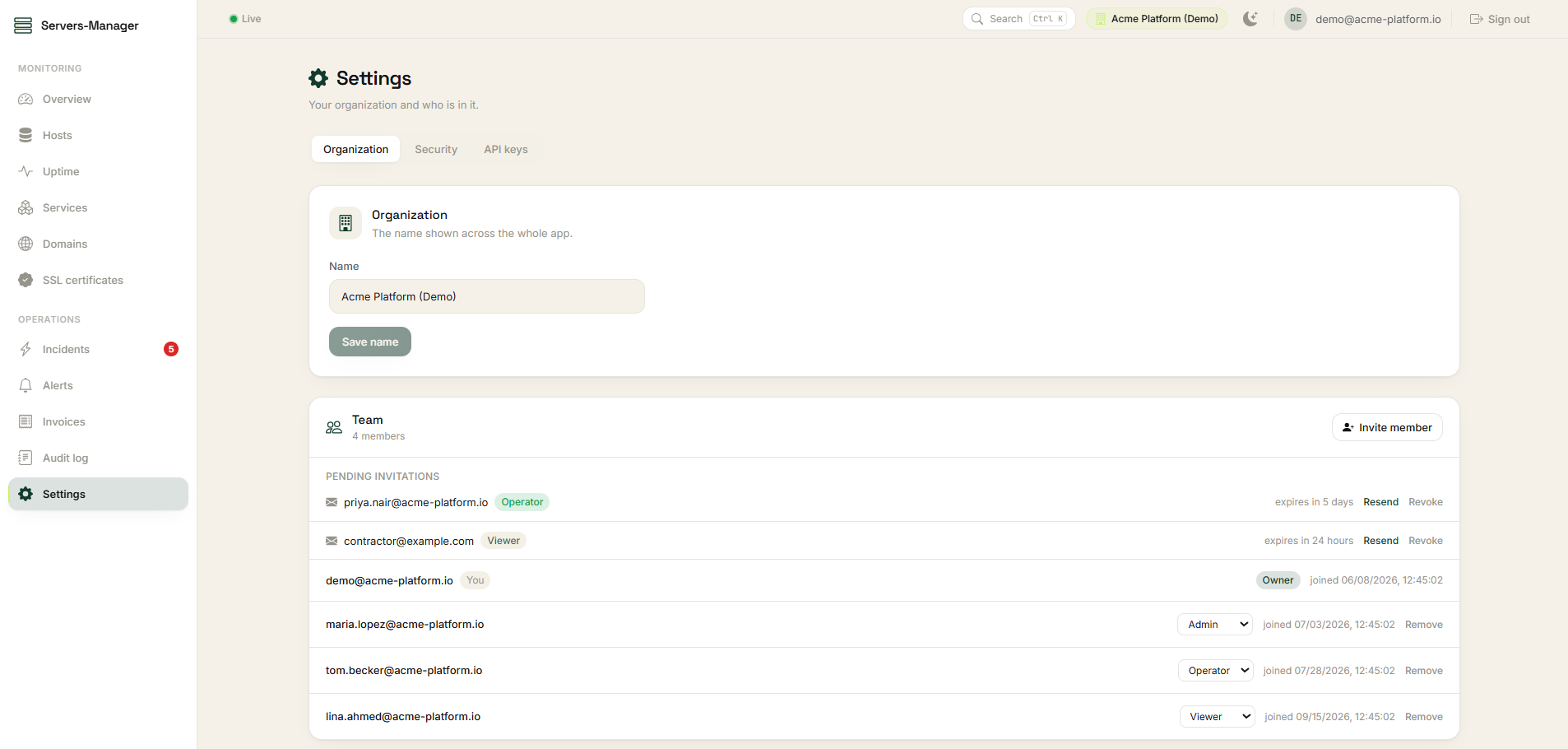Click the Invite member button
The image size is (1568, 749).
coord(1387,427)
